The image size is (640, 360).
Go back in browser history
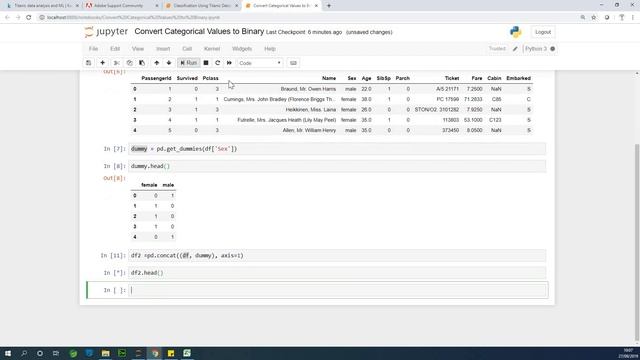point(7,17)
